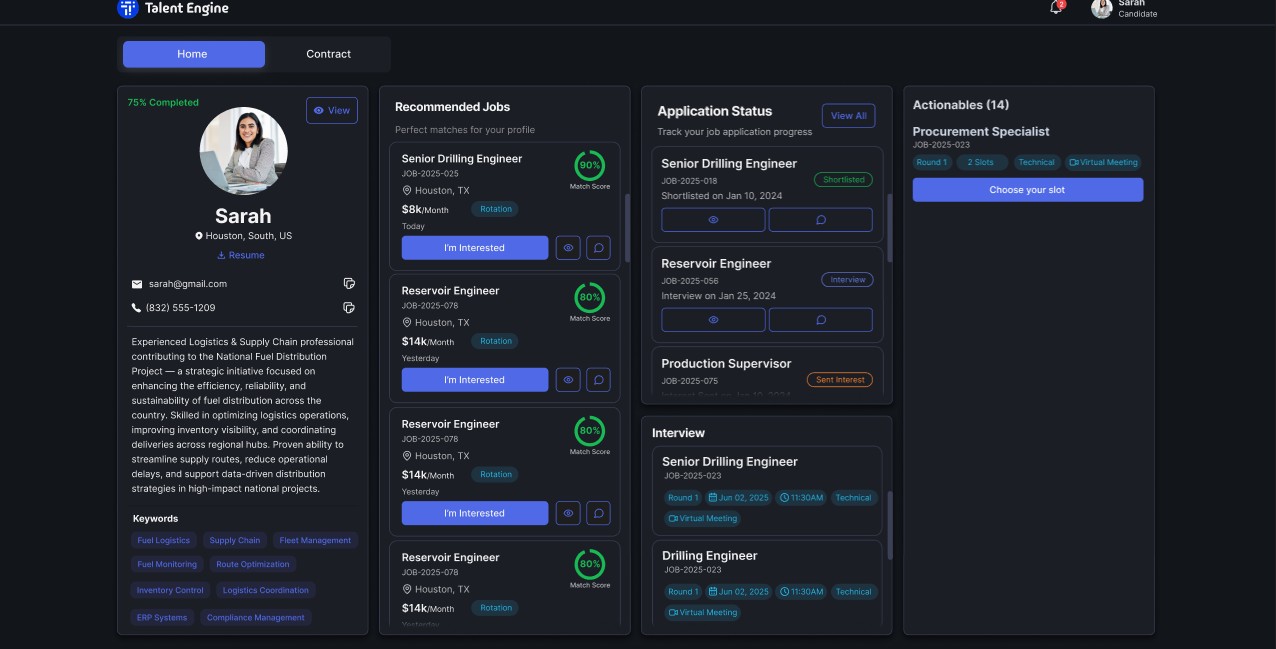Open the notifications bell
The width and height of the screenshot is (1276, 649).
(x=1055, y=8)
